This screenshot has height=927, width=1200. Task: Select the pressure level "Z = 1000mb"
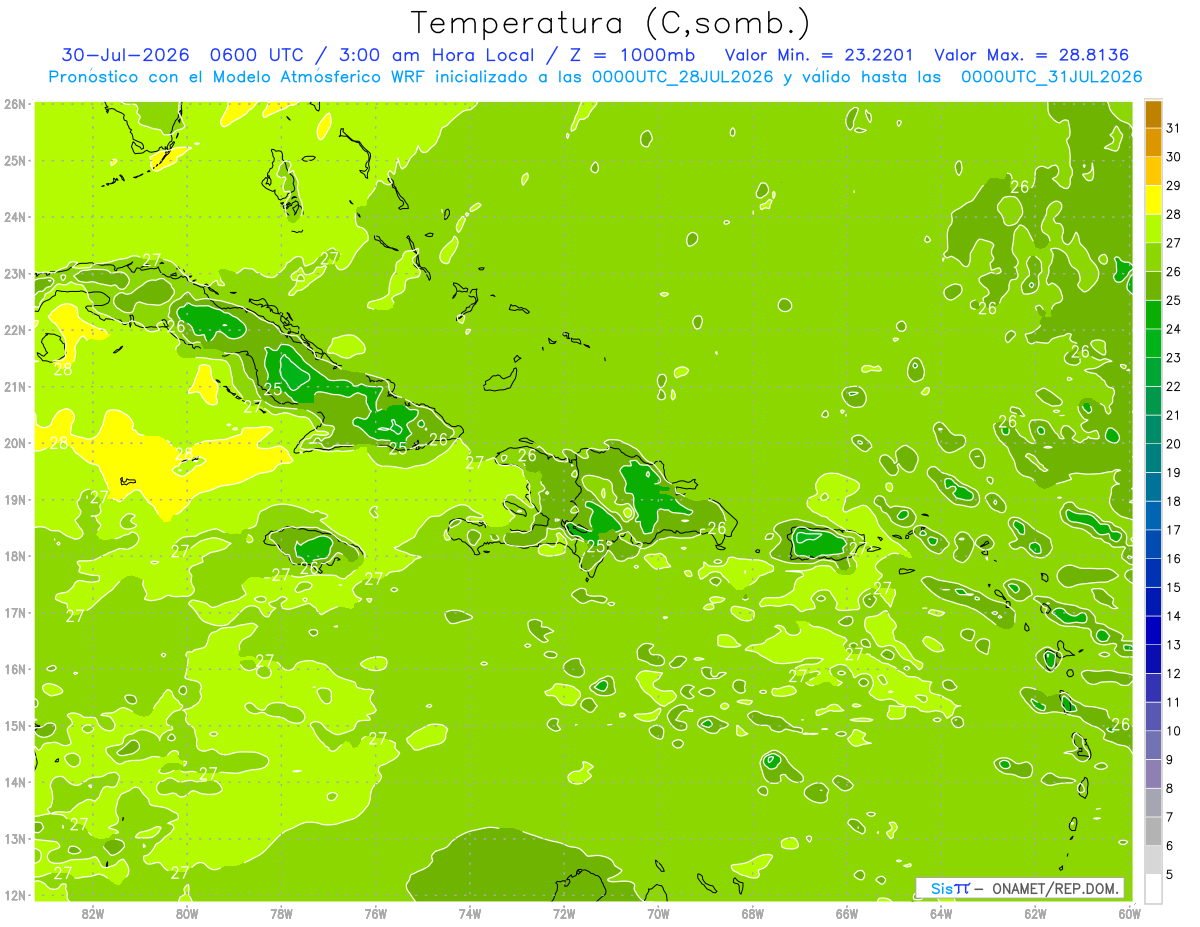tap(633, 55)
